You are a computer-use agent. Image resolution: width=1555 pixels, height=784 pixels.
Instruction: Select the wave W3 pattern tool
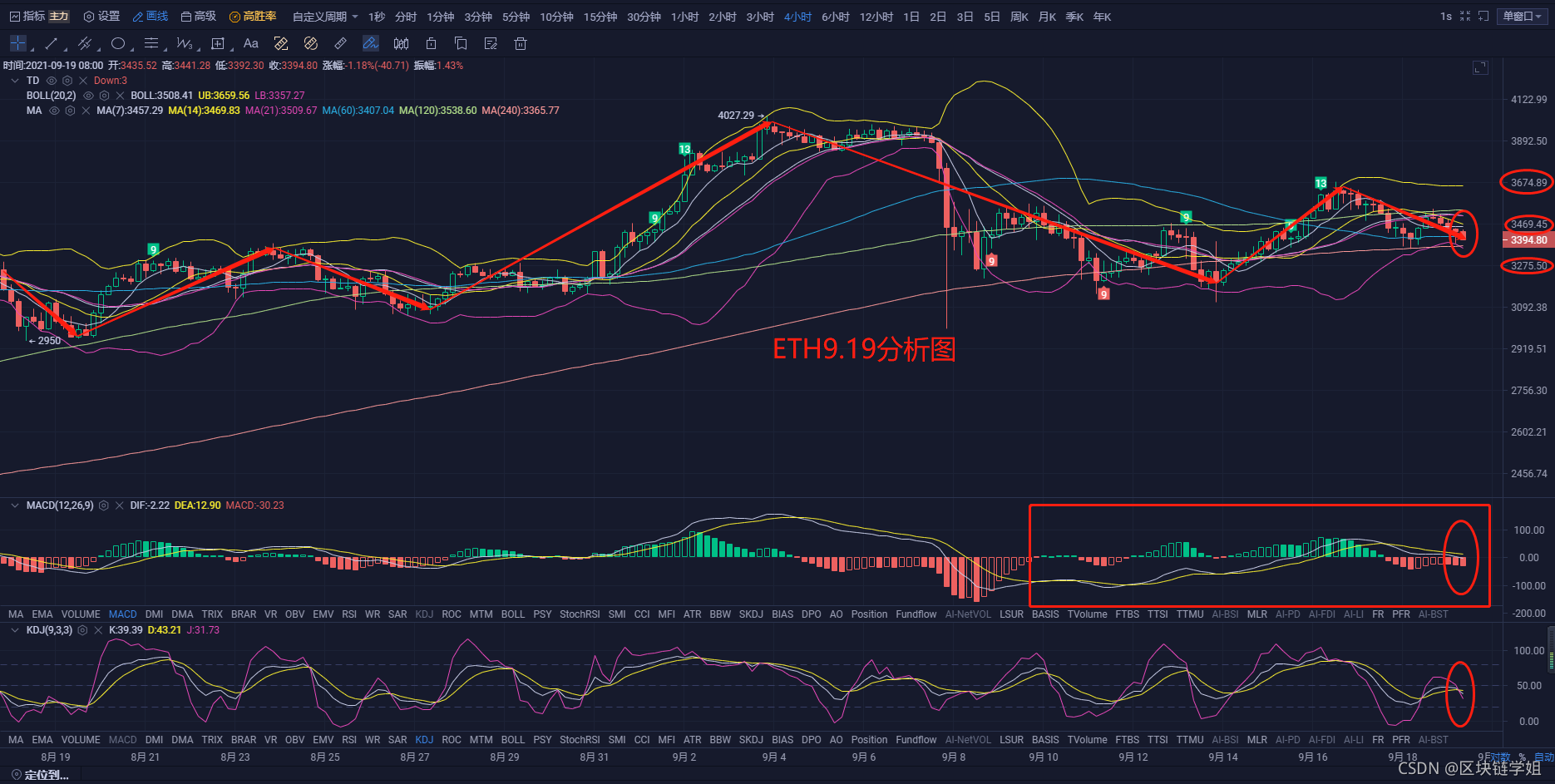[x=185, y=43]
